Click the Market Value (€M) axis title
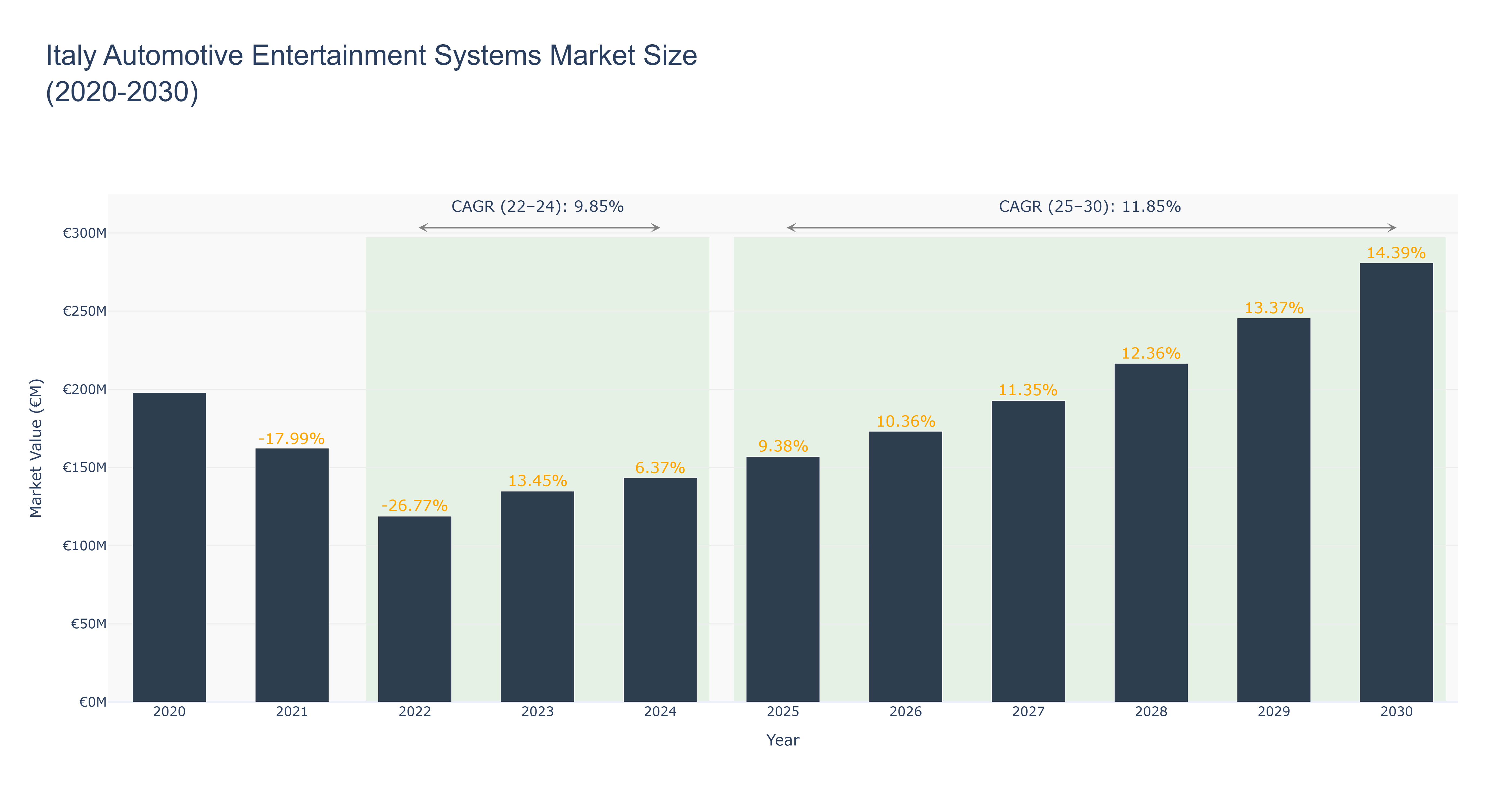The width and height of the screenshot is (1512, 810). pyautogui.click(x=36, y=448)
